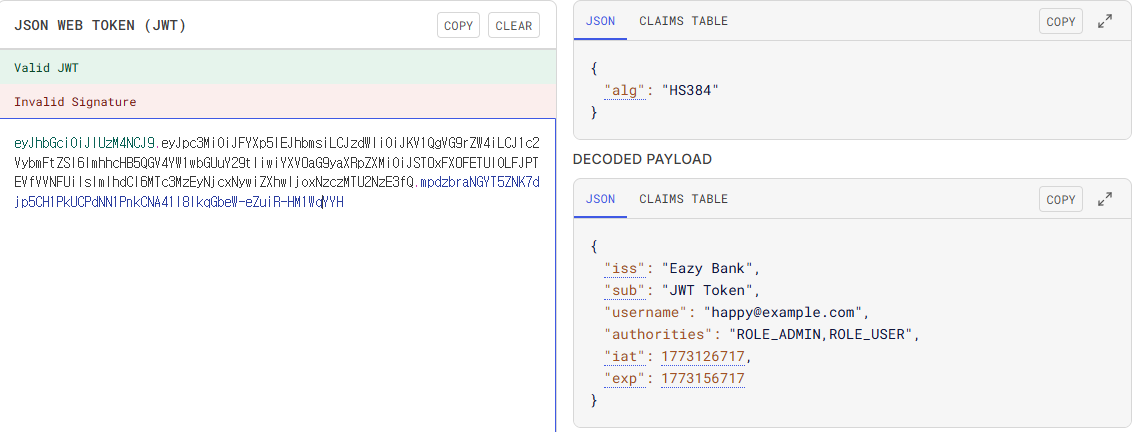Click the "Eazy Bank" issuer value

pyautogui.click(x=707, y=269)
